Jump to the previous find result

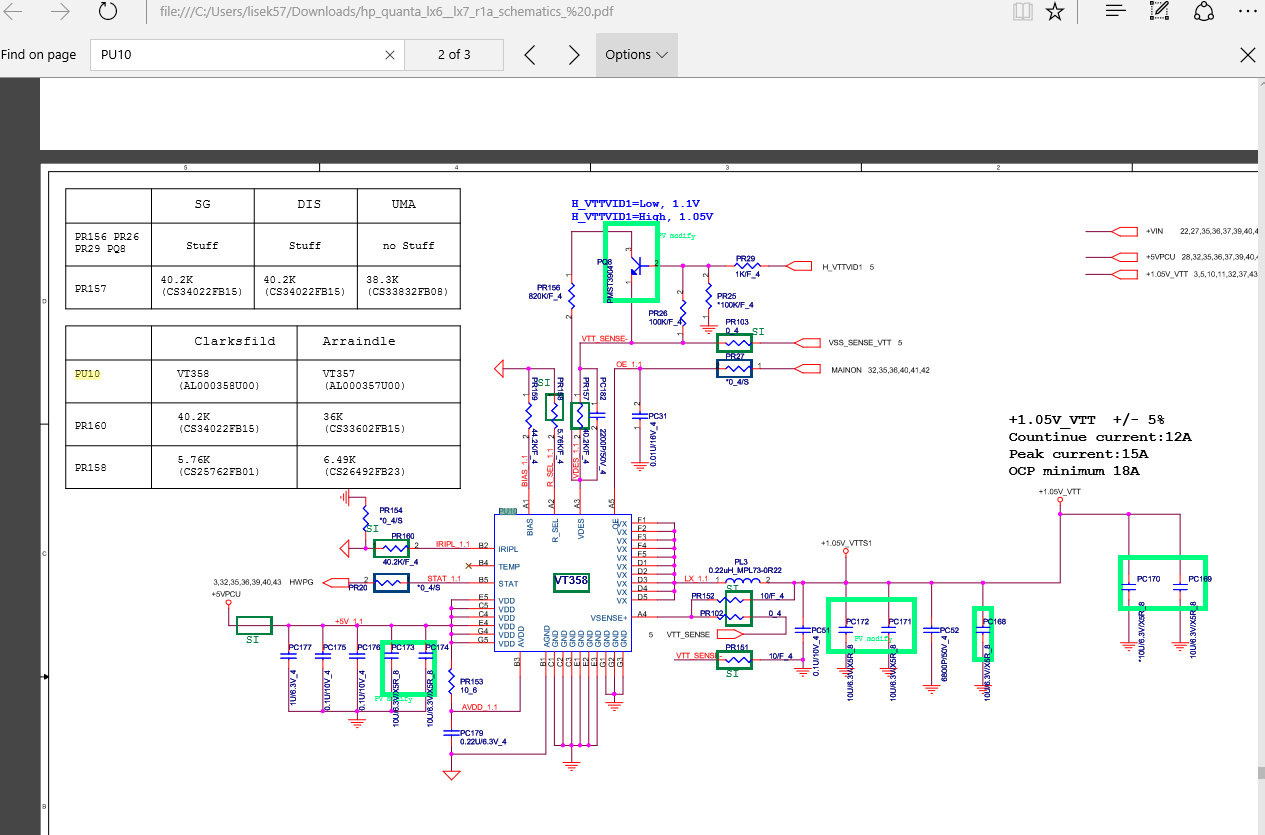(x=530, y=55)
